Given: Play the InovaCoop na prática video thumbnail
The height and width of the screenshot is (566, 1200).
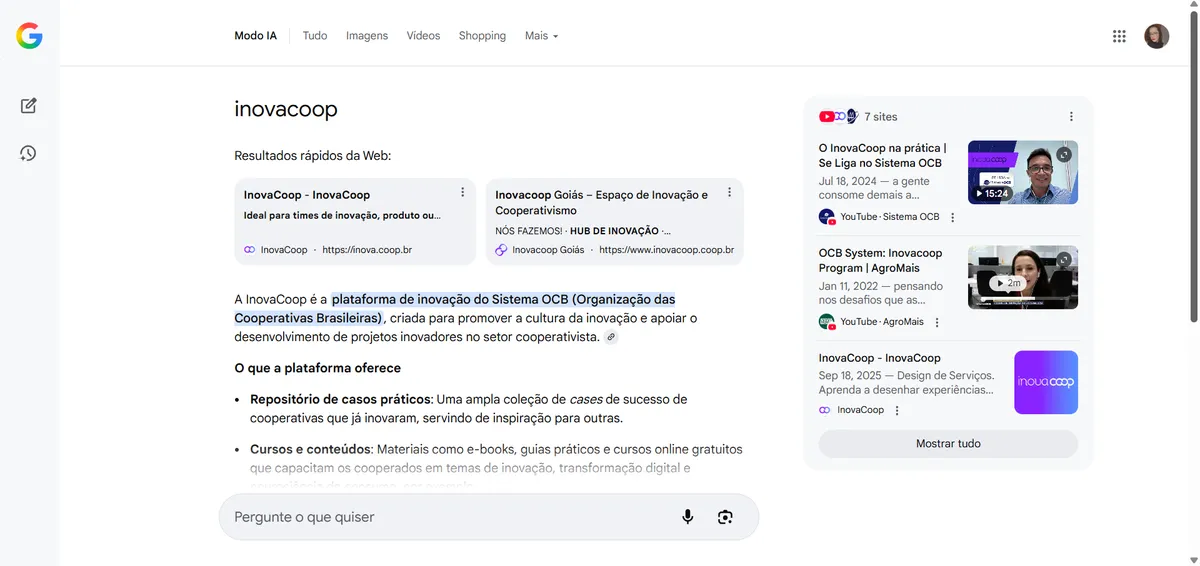Looking at the screenshot, I should pos(1022,173).
